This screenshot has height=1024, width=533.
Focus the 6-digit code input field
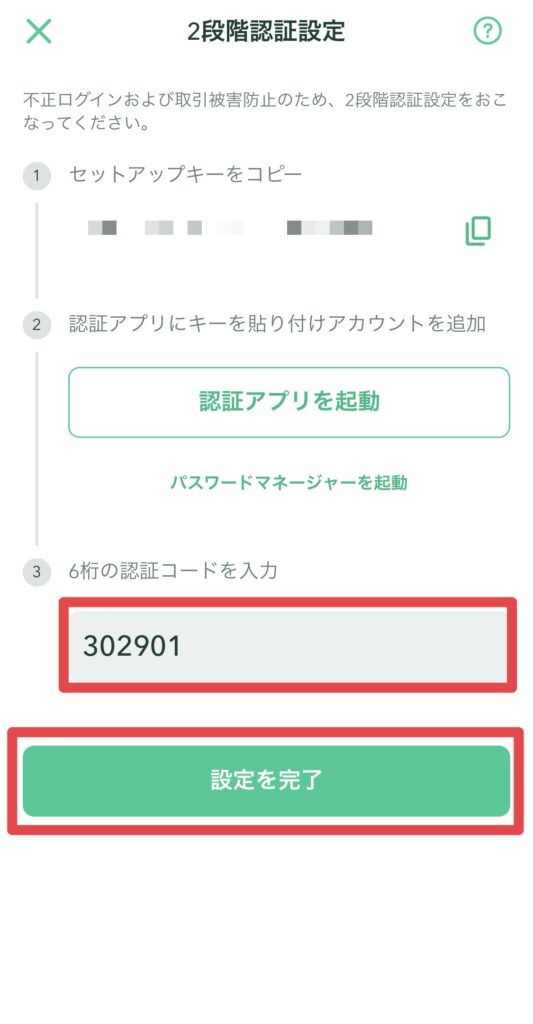click(x=288, y=646)
